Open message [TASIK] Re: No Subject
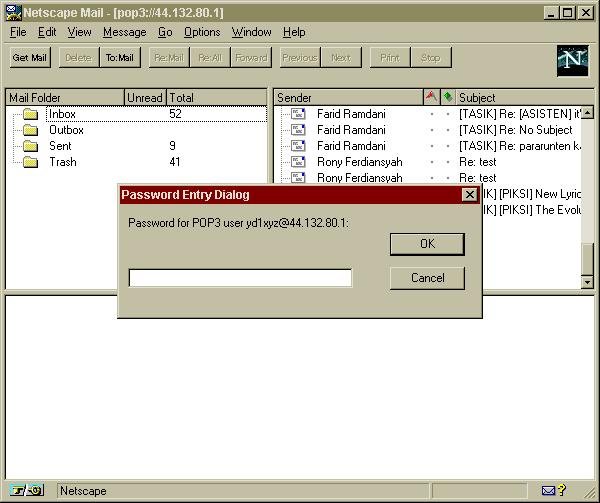 pyautogui.click(x=515, y=130)
